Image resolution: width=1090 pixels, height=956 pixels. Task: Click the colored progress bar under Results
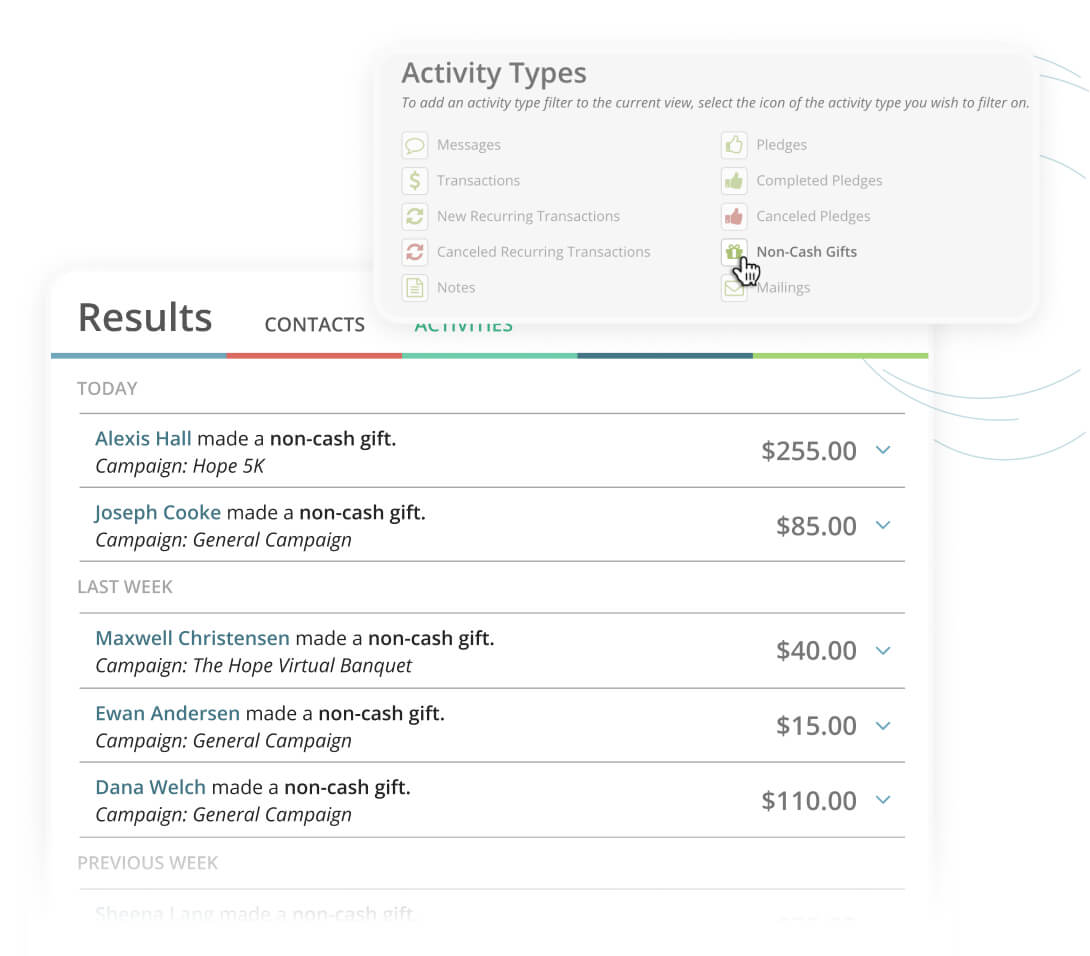[489, 355]
